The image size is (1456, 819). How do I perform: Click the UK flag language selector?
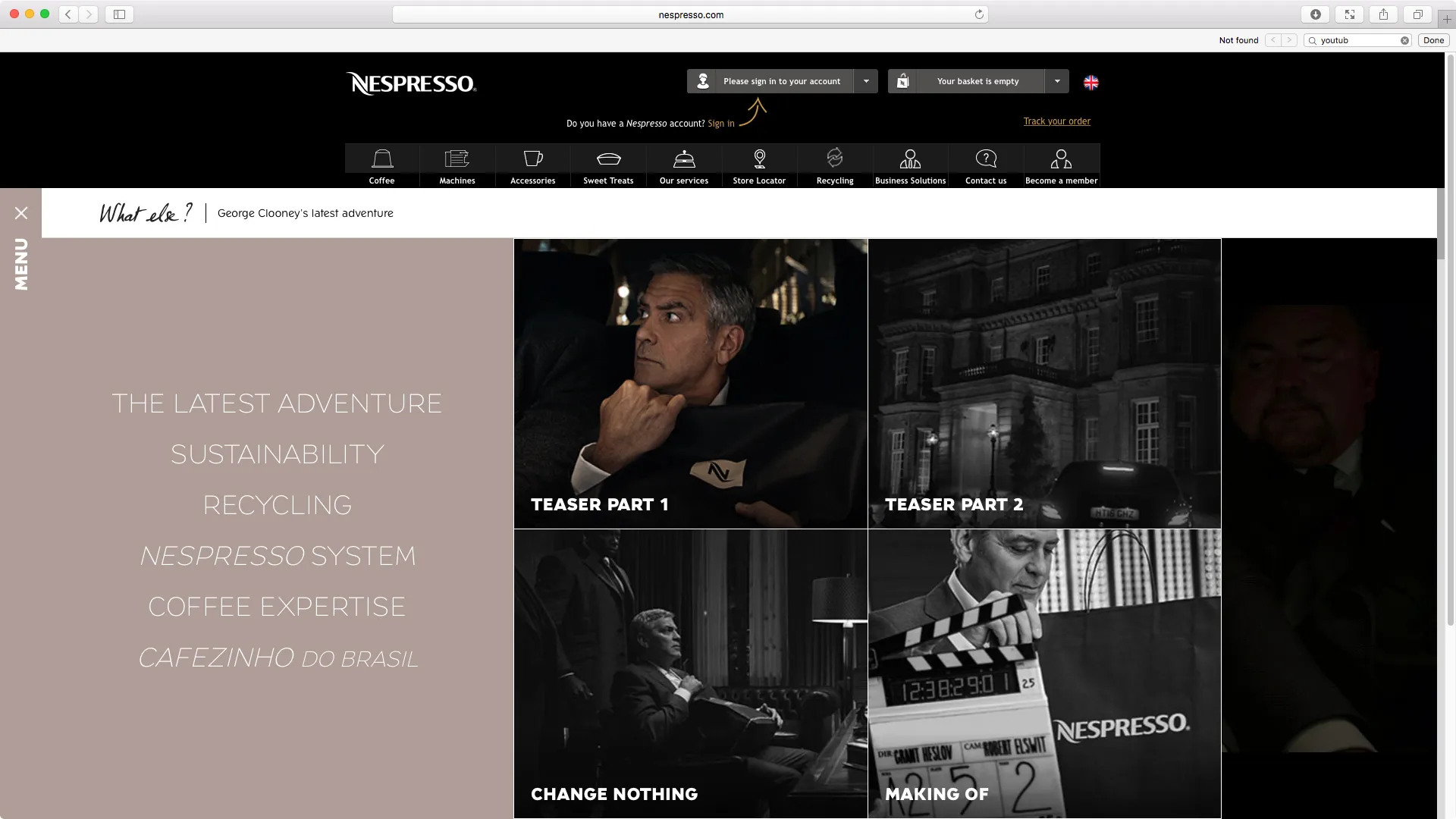[x=1091, y=83]
